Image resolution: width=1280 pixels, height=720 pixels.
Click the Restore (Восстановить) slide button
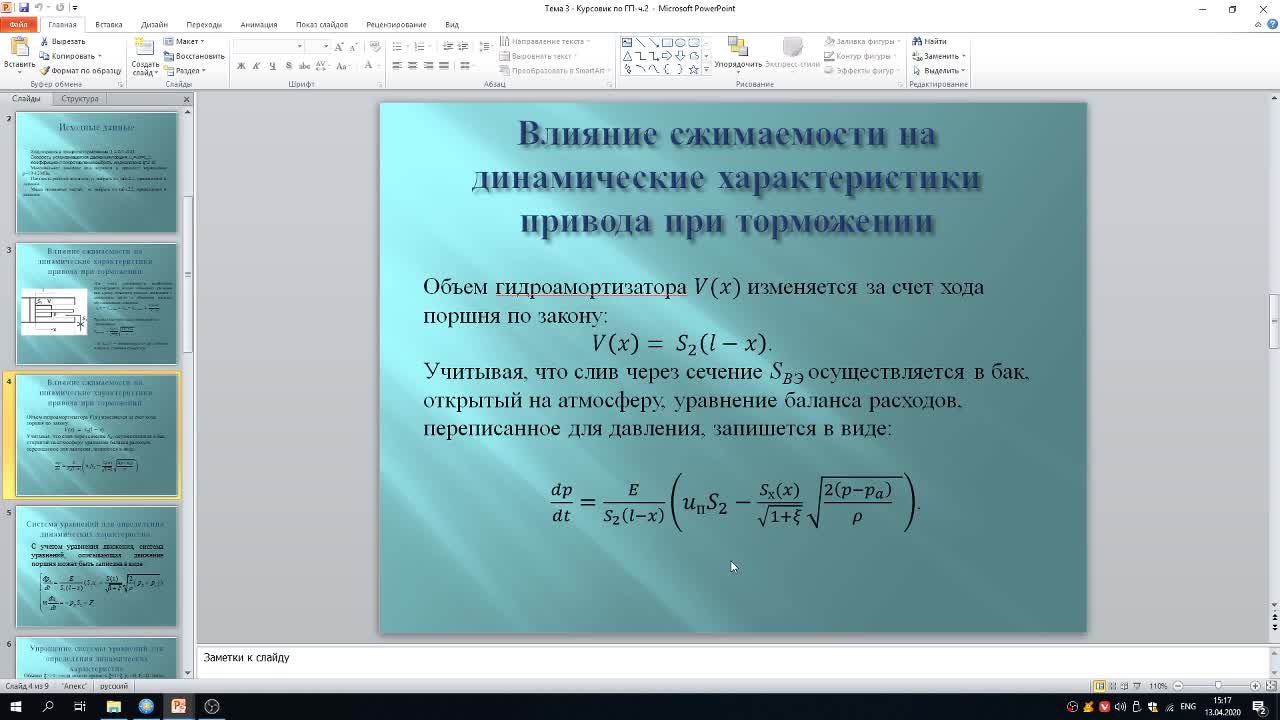point(194,56)
